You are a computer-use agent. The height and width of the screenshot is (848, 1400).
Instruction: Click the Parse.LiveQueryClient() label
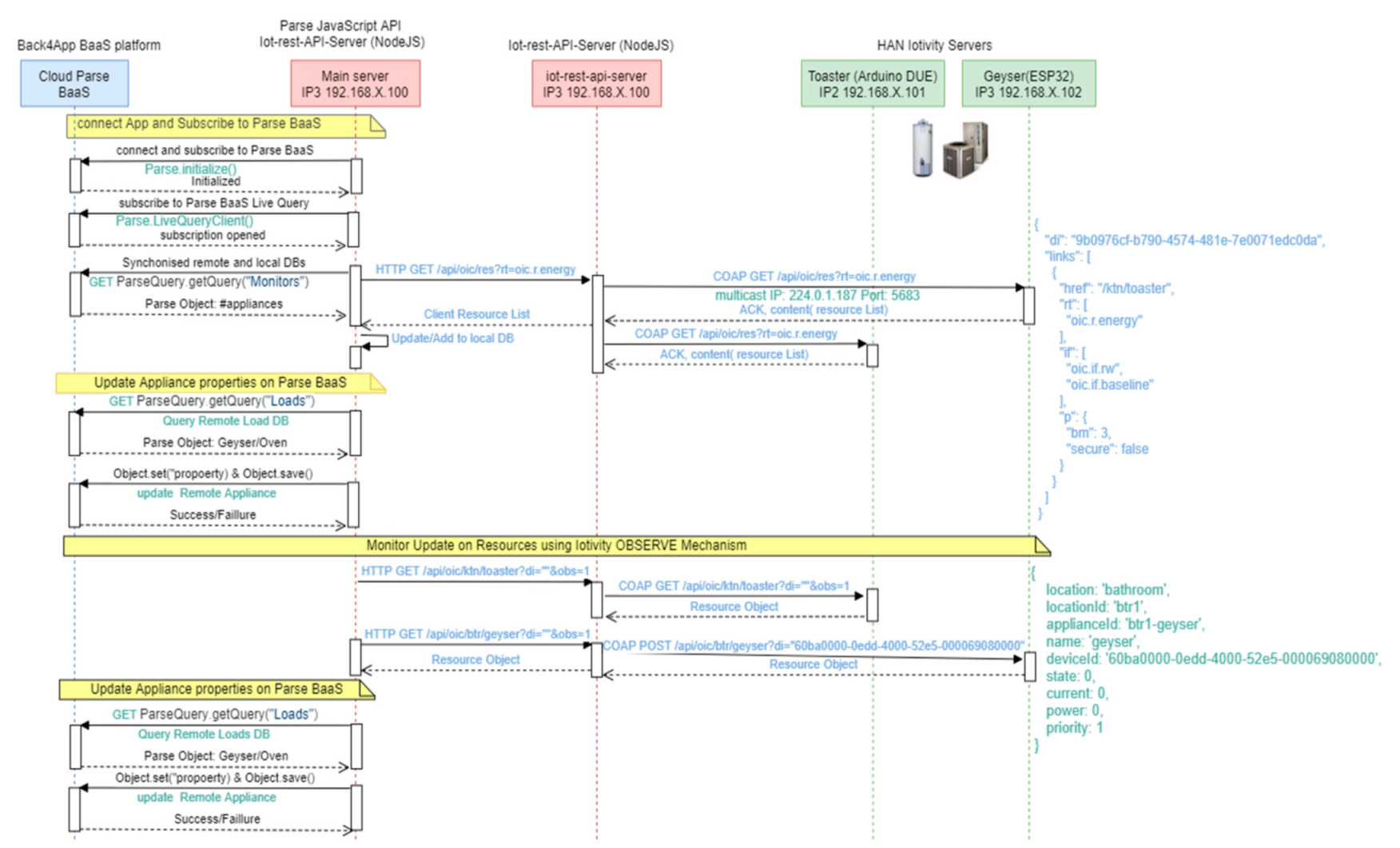pyautogui.click(x=185, y=221)
